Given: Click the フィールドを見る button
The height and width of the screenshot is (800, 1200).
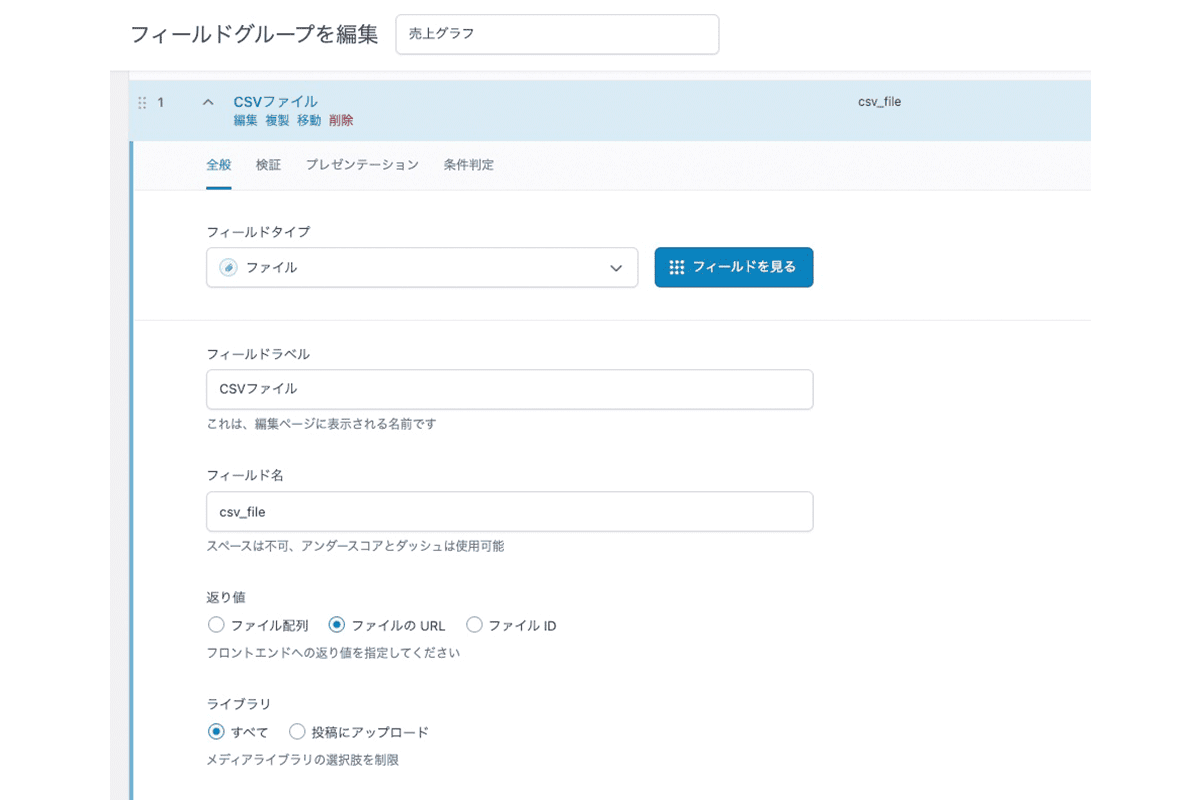Looking at the screenshot, I should [733, 267].
